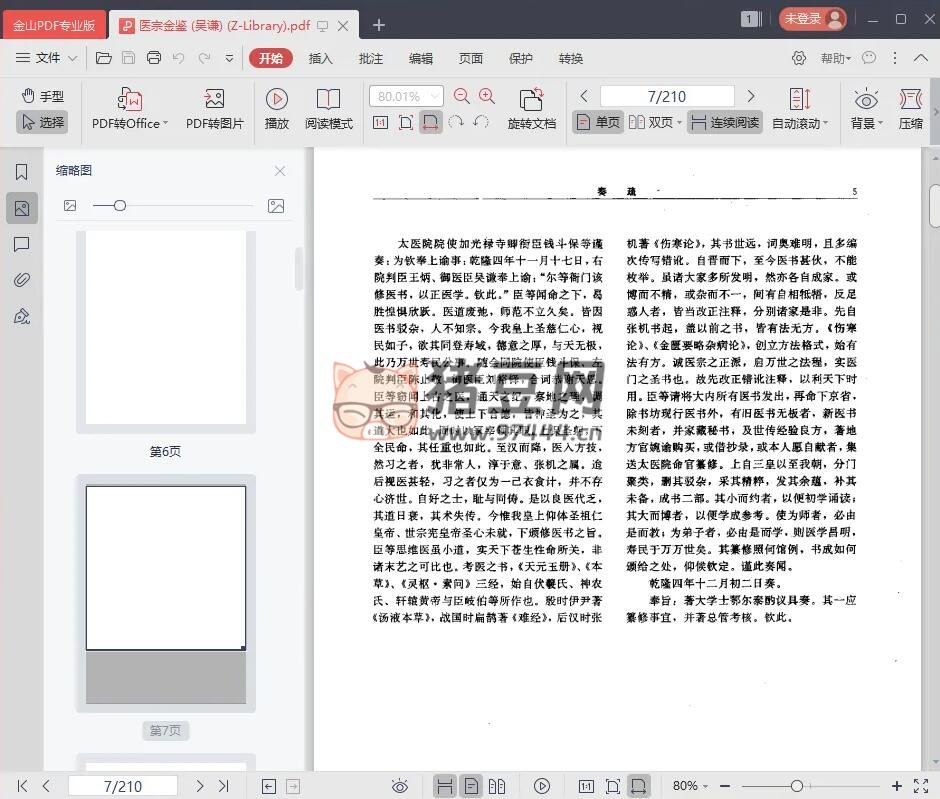Open the 旋转文档 rotate document tool
940x799 pixels.
pos(531,100)
